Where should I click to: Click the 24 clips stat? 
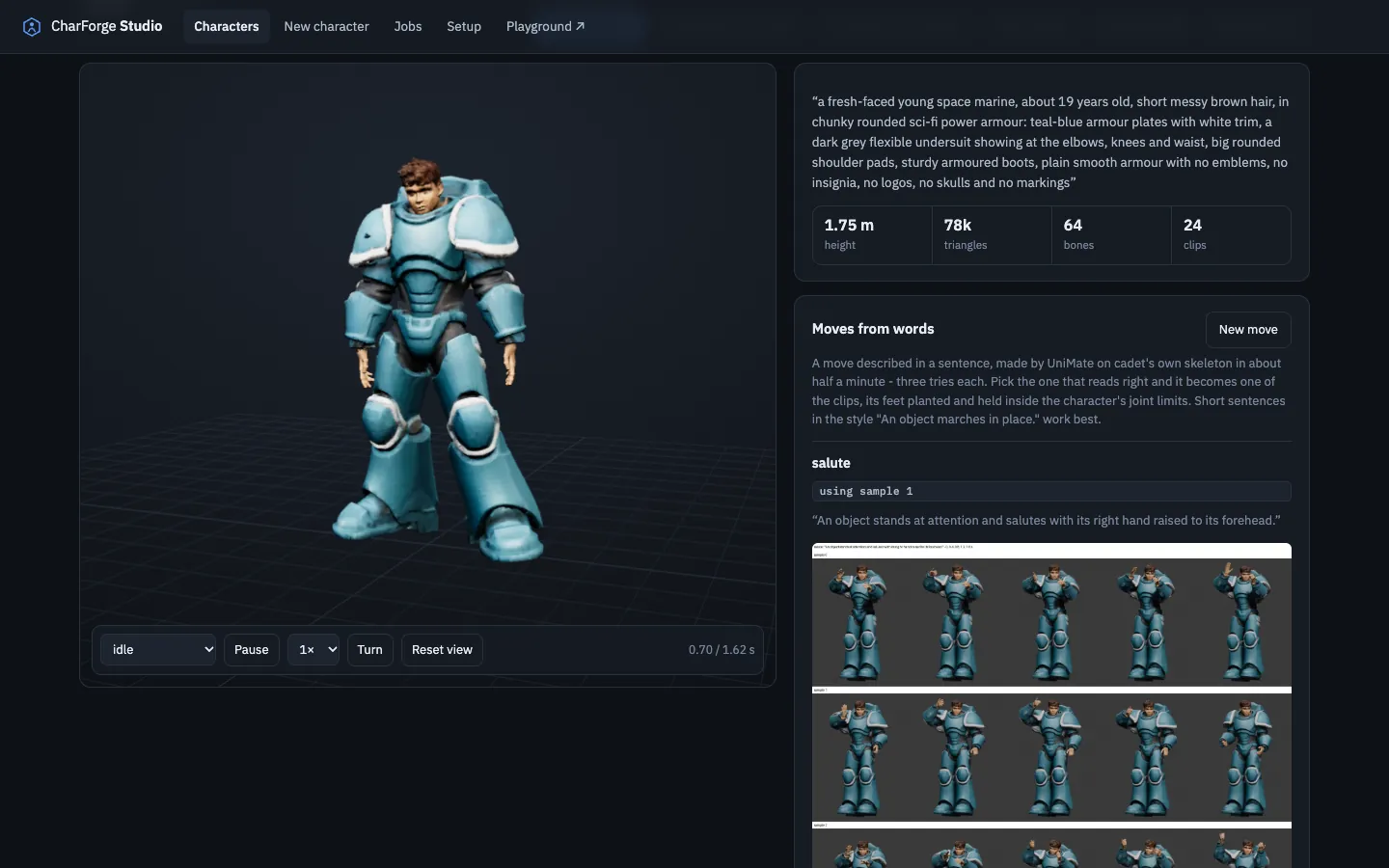(x=1231, y=234)
